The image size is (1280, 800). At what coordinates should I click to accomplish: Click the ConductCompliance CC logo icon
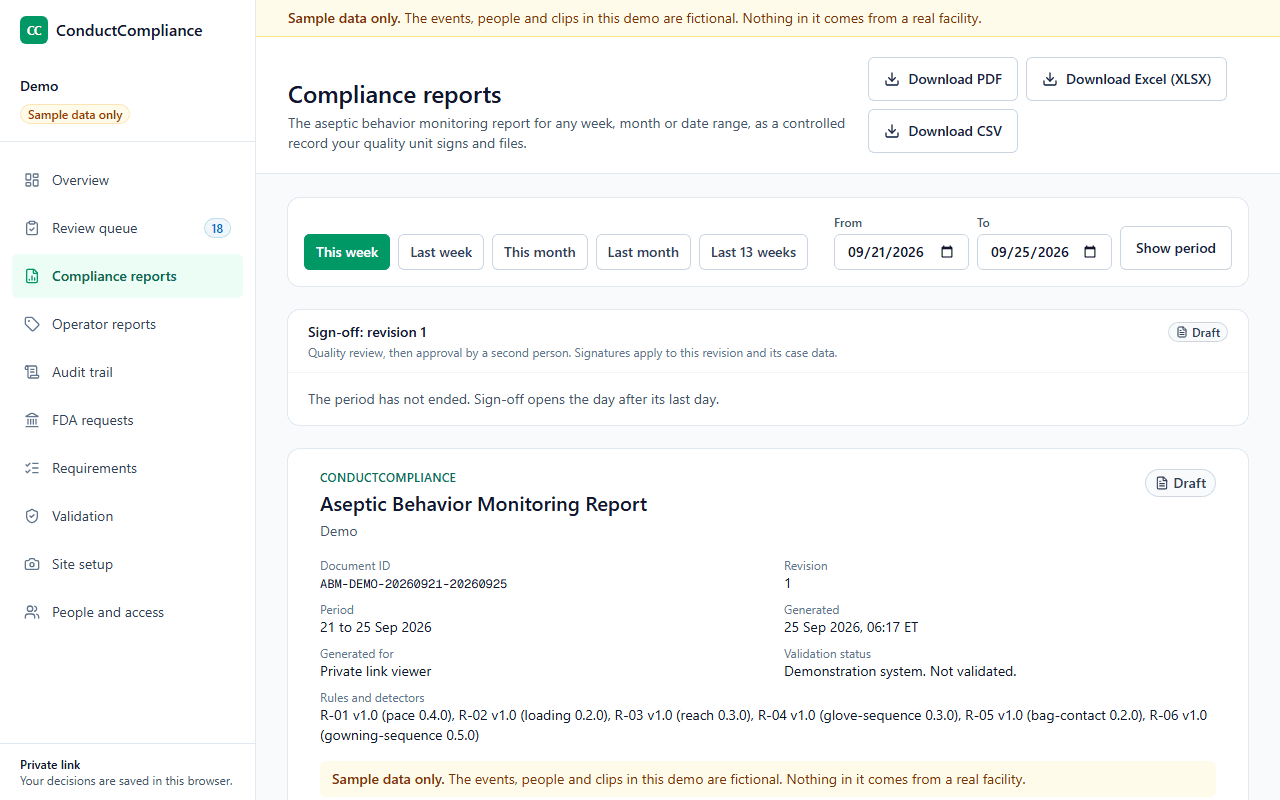(x=34, y=30)
